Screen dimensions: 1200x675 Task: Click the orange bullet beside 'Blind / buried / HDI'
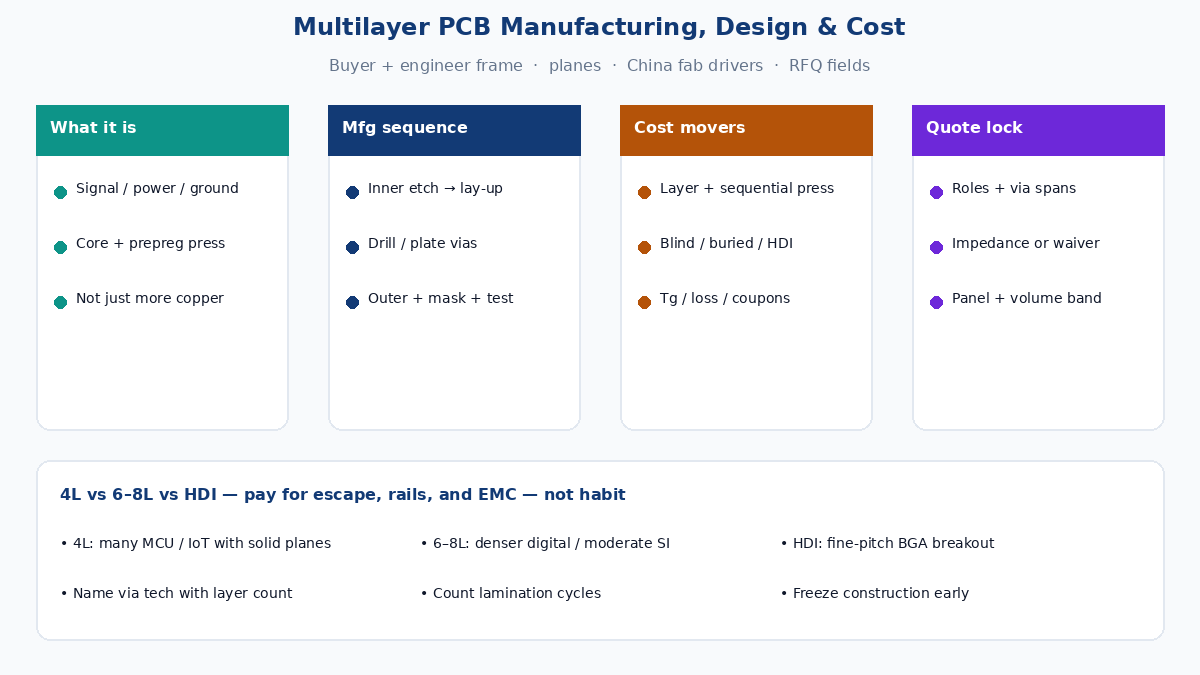[x=644, y=247]
